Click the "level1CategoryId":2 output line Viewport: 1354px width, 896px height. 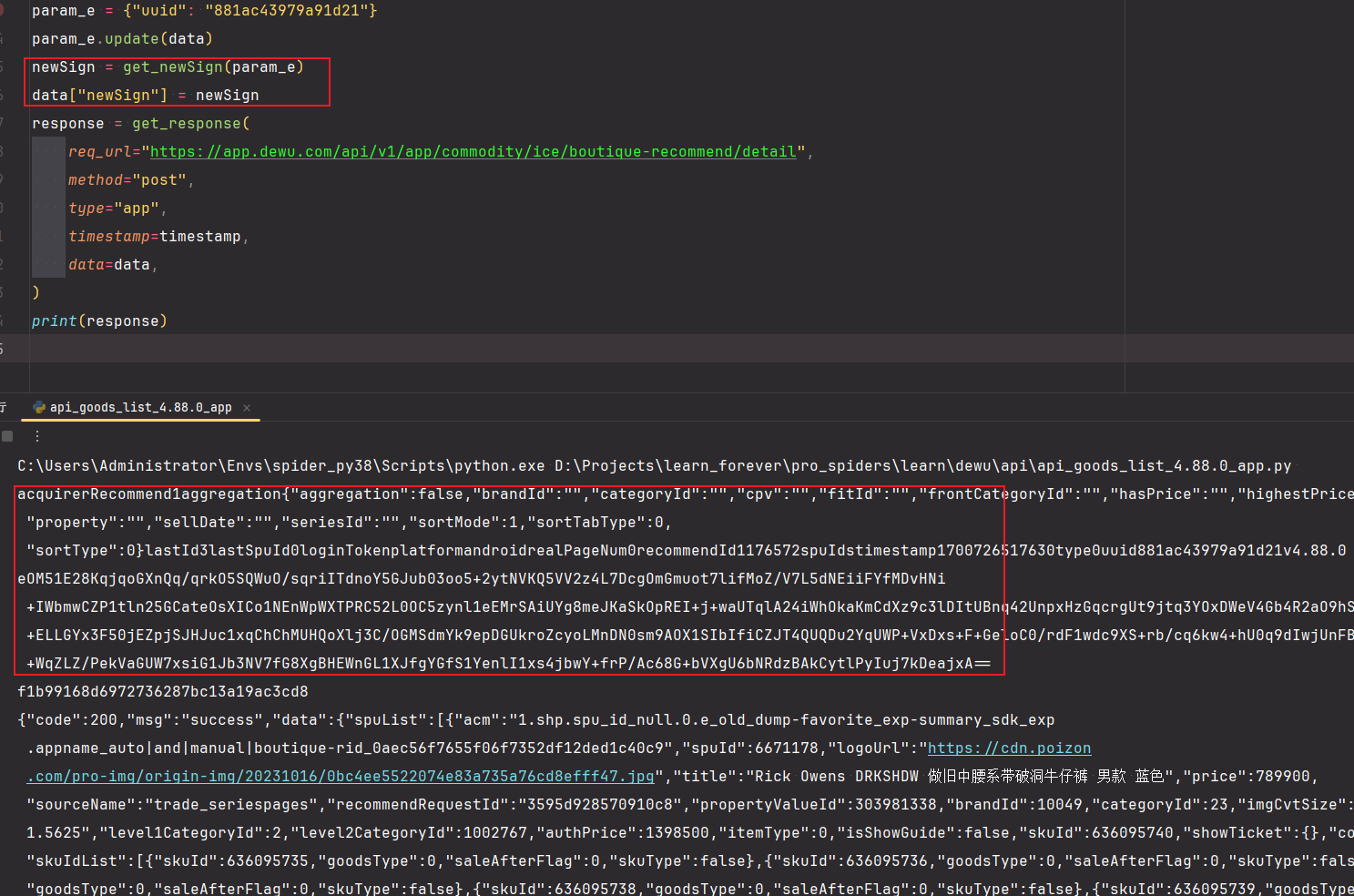tap(690, 833)
